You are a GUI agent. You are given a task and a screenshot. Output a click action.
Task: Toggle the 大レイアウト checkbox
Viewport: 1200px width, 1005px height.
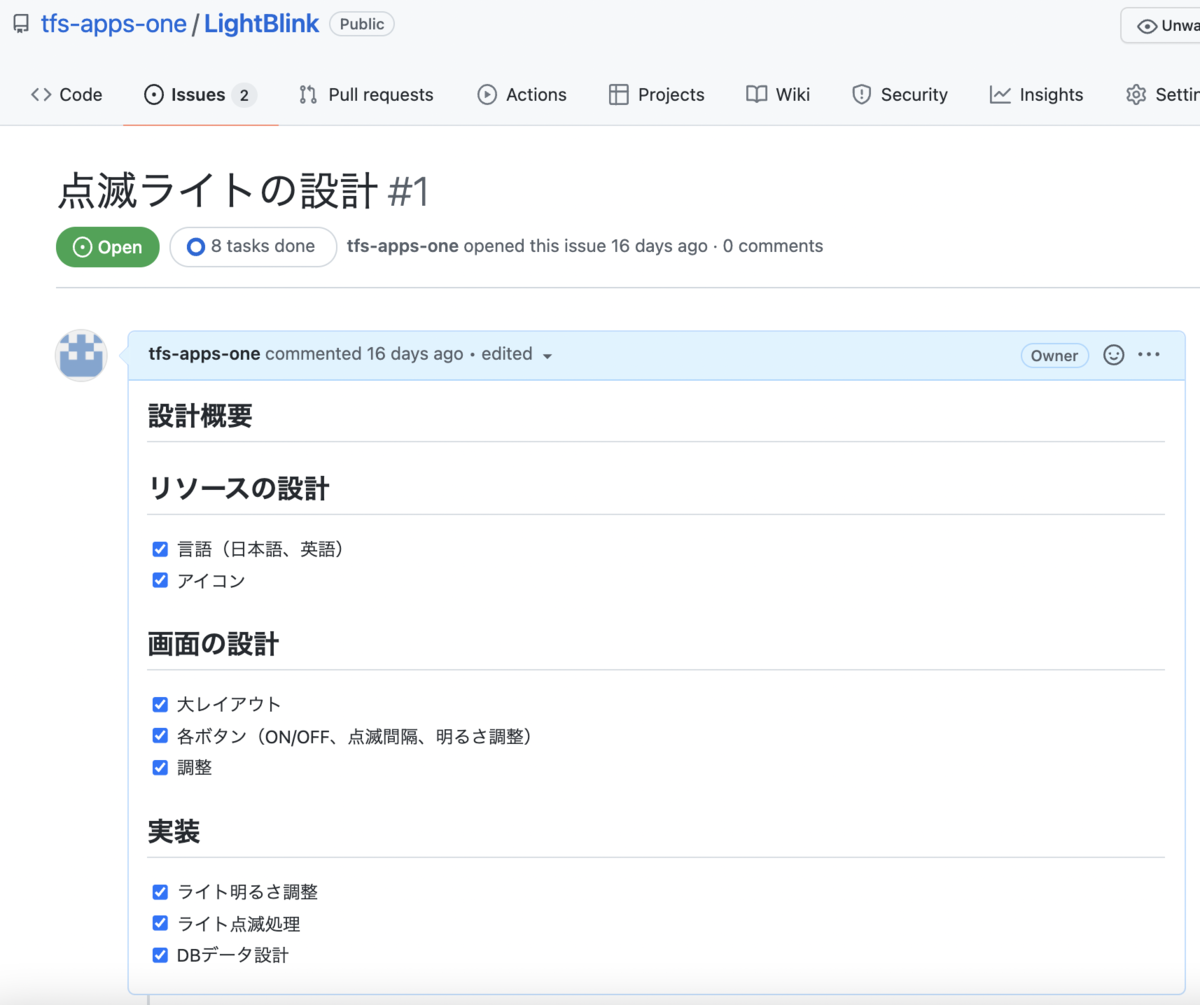tap(160, 704)
